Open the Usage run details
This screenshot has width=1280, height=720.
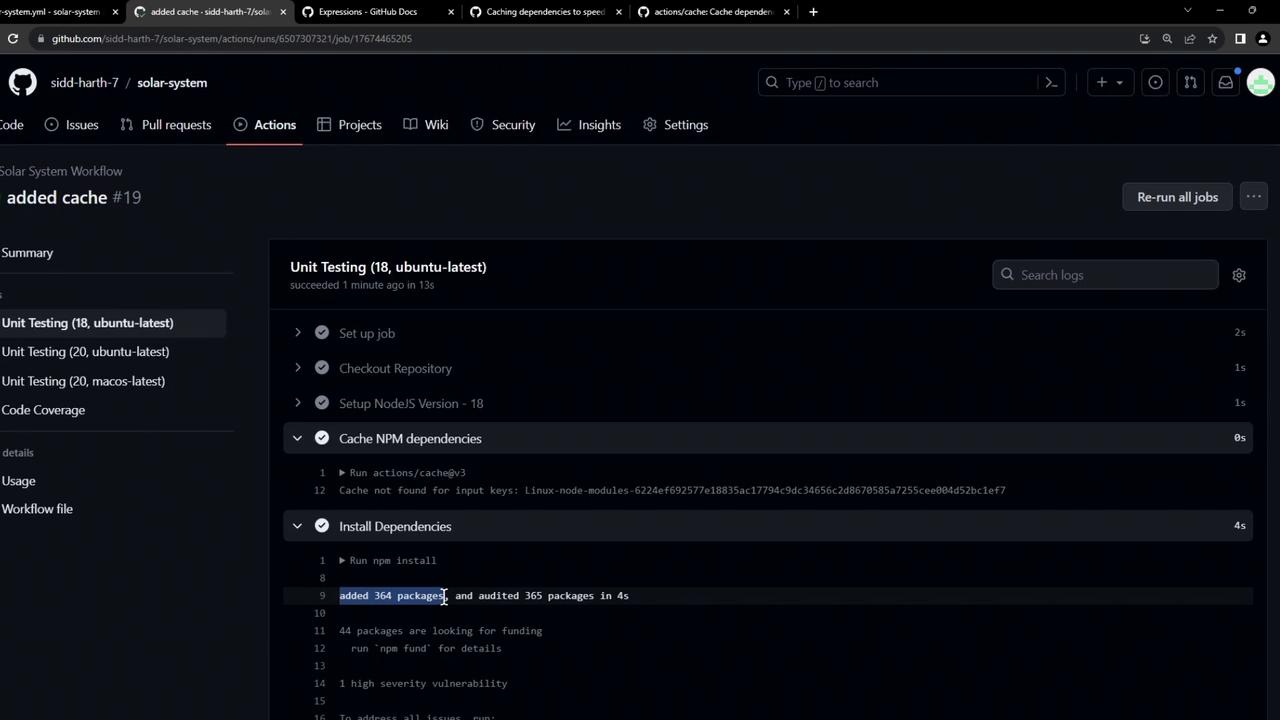point(18,481)
